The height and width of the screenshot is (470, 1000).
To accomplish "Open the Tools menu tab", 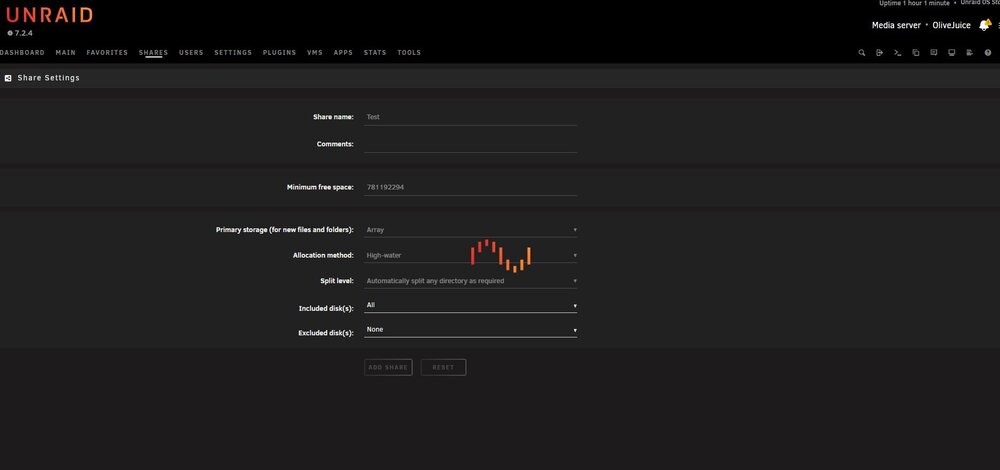I will (x=409, y=53).
